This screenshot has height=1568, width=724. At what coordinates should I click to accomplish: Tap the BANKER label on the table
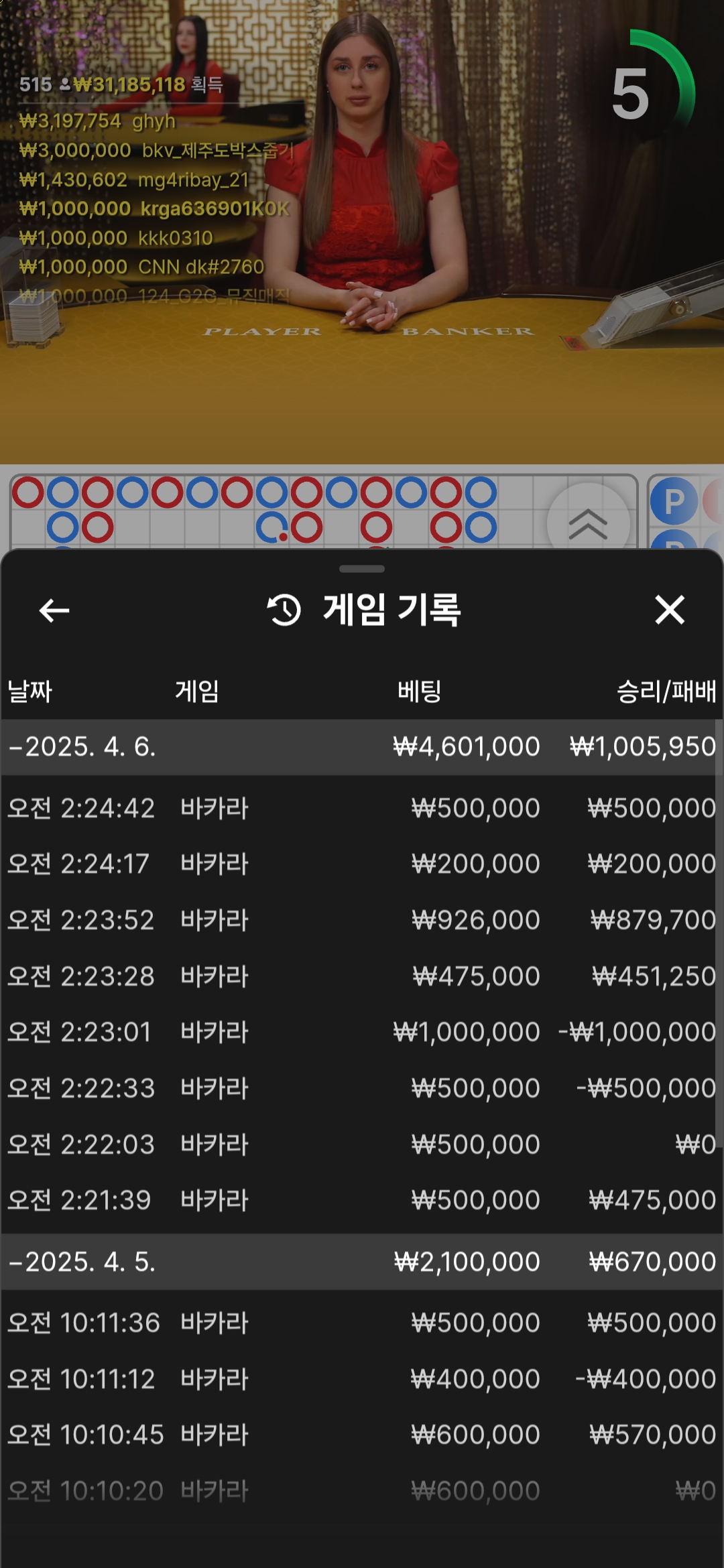tap(468, 332)
